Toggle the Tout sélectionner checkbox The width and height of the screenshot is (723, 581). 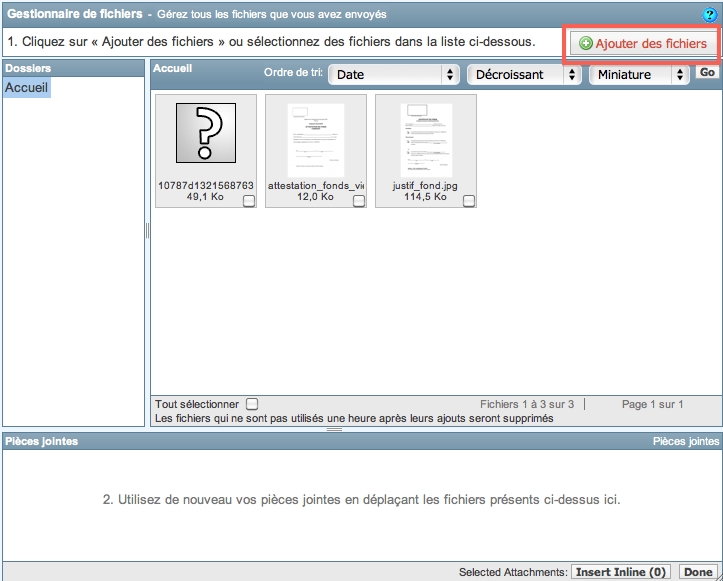(252, 404)
